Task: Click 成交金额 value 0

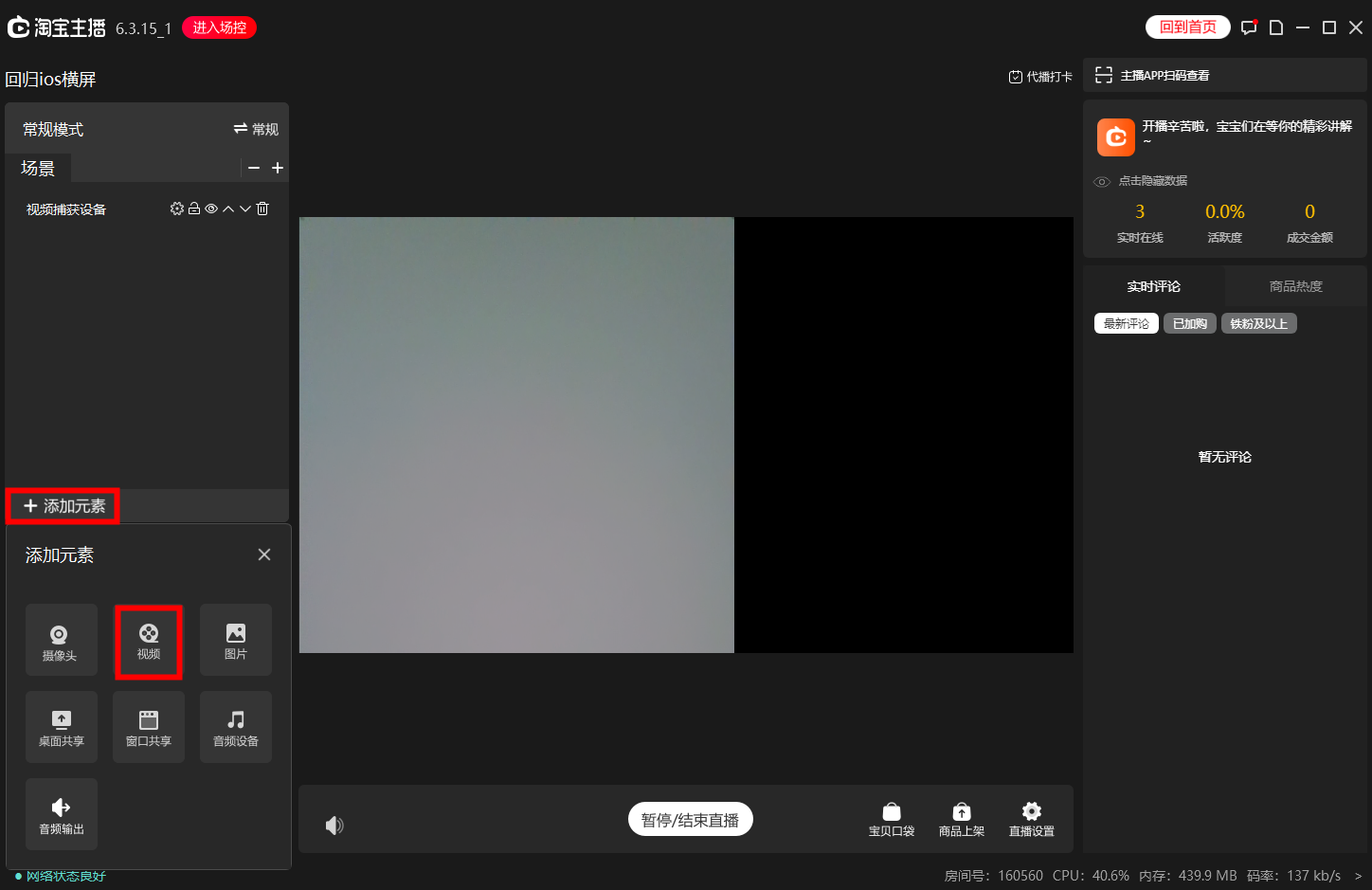Action: click(x=1310, y=211)
